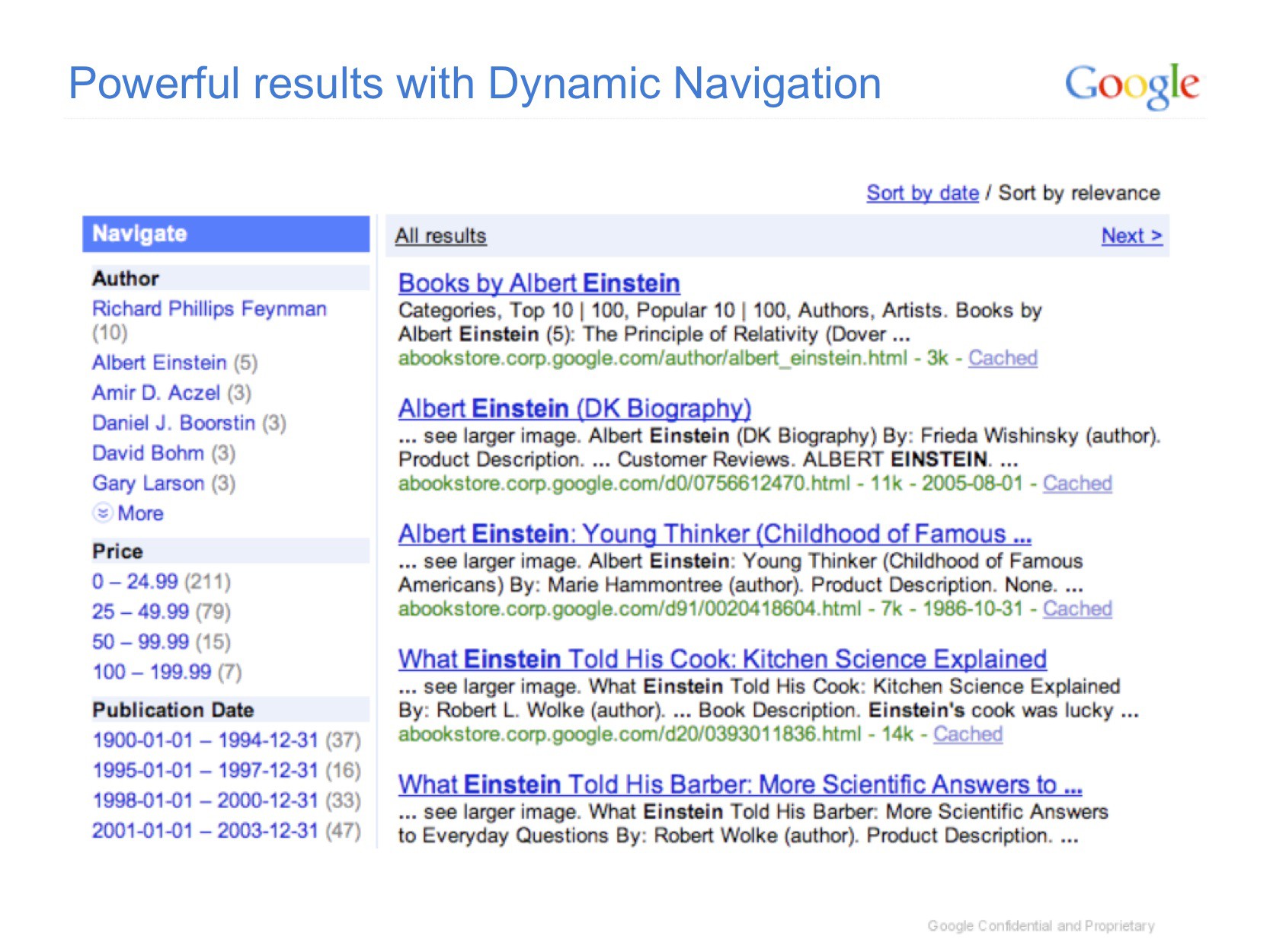Screen dimensions: 1270x952
Task: Filter publication date 1998-01-01 – 2000-12-31
Action: click(x=205, y=800)
